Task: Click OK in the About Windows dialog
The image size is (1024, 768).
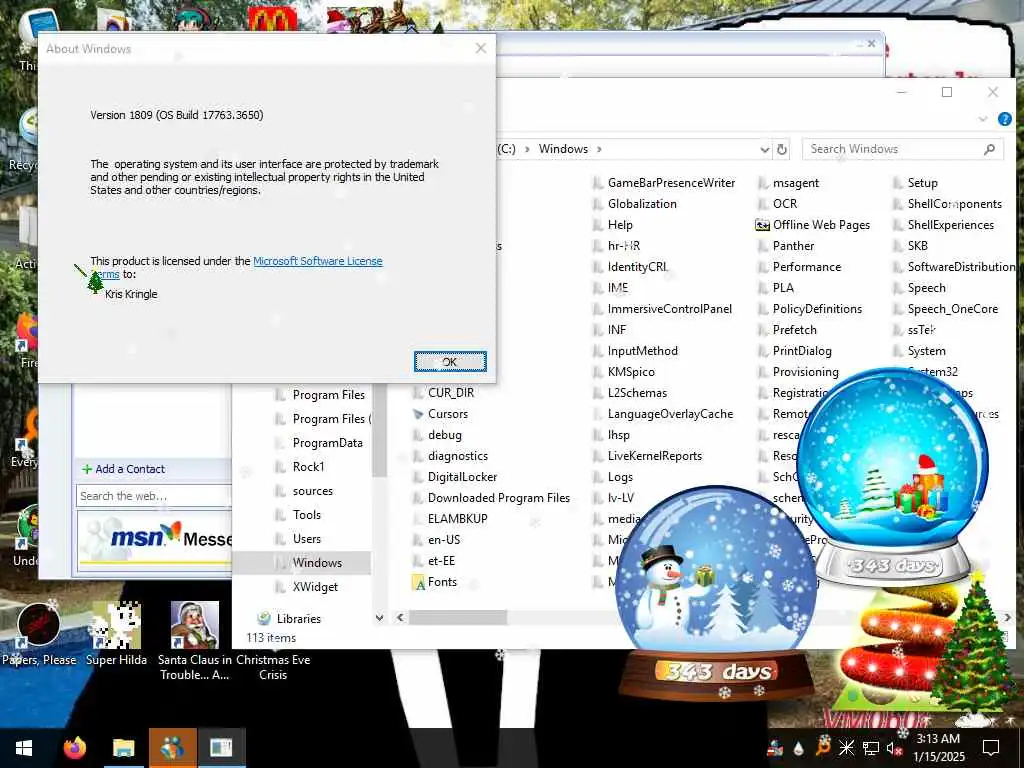Action: [x=450, y=361]
